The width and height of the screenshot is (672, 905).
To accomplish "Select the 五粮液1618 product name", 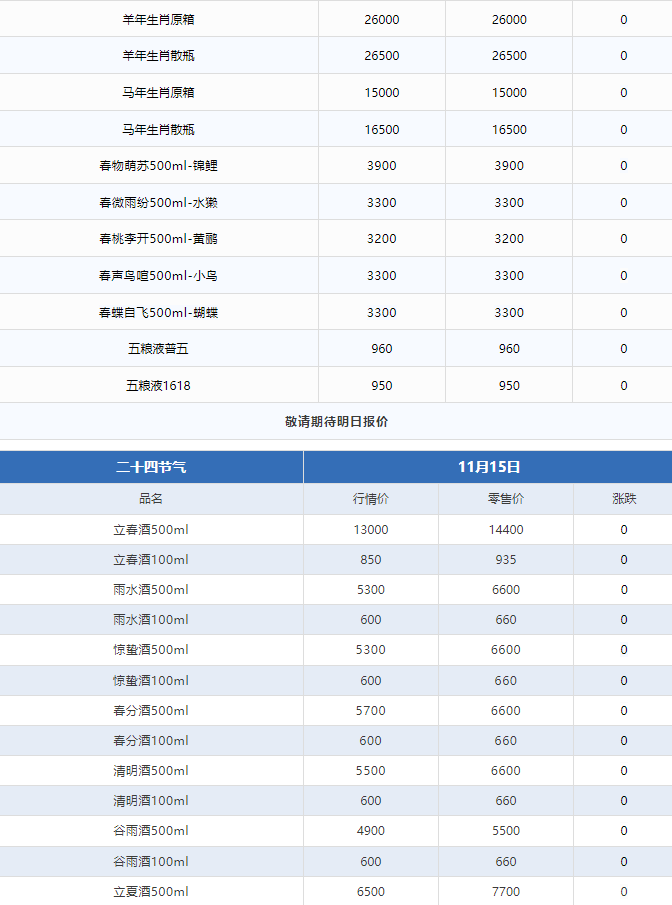I will [158, 385].
